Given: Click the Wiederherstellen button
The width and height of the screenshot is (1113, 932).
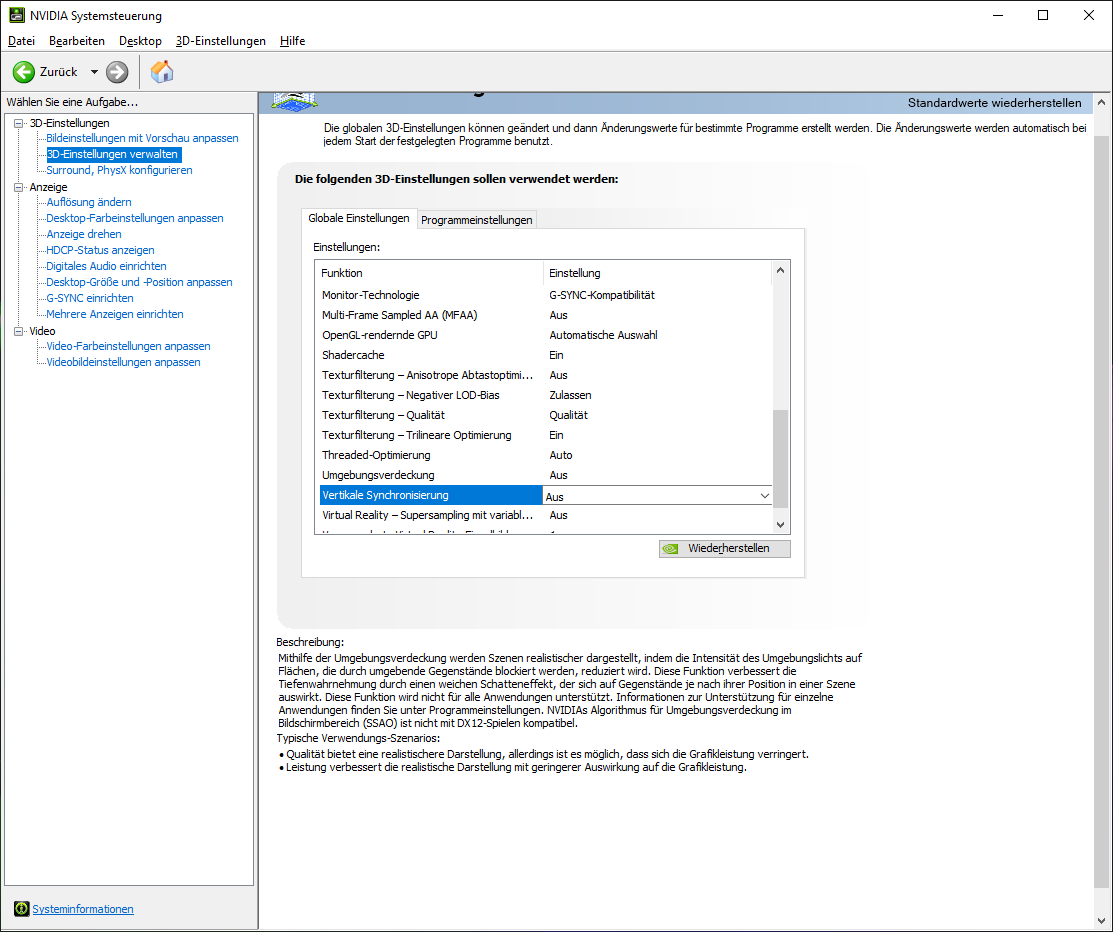Looking at the screenshot, I should [x=724, y=549].
